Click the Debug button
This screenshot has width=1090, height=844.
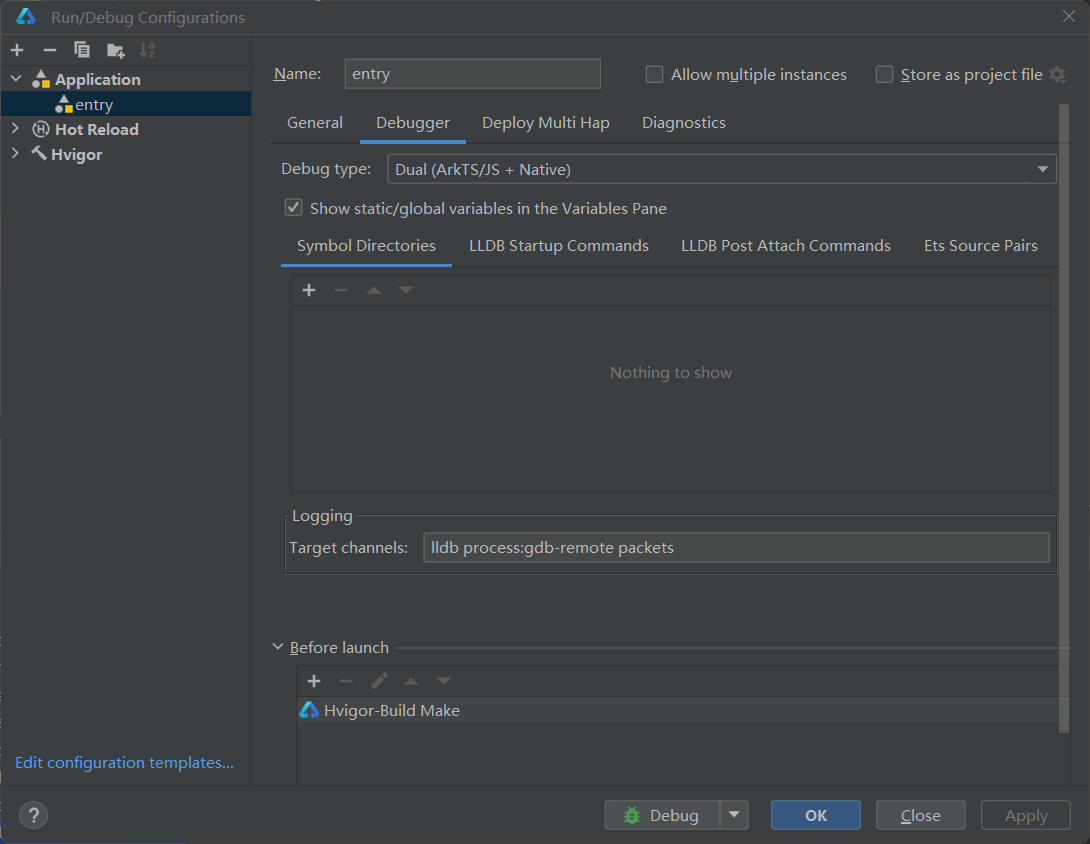[662, 815]
